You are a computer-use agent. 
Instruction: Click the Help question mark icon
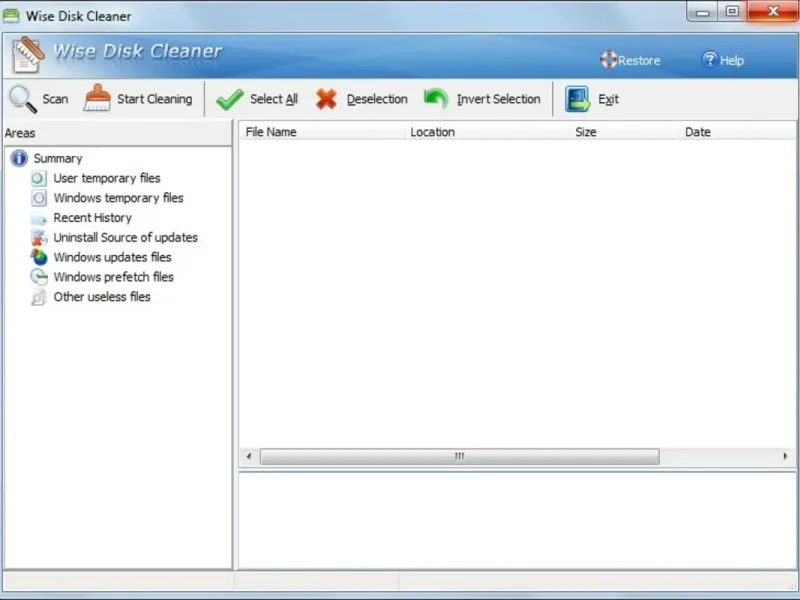709,60
